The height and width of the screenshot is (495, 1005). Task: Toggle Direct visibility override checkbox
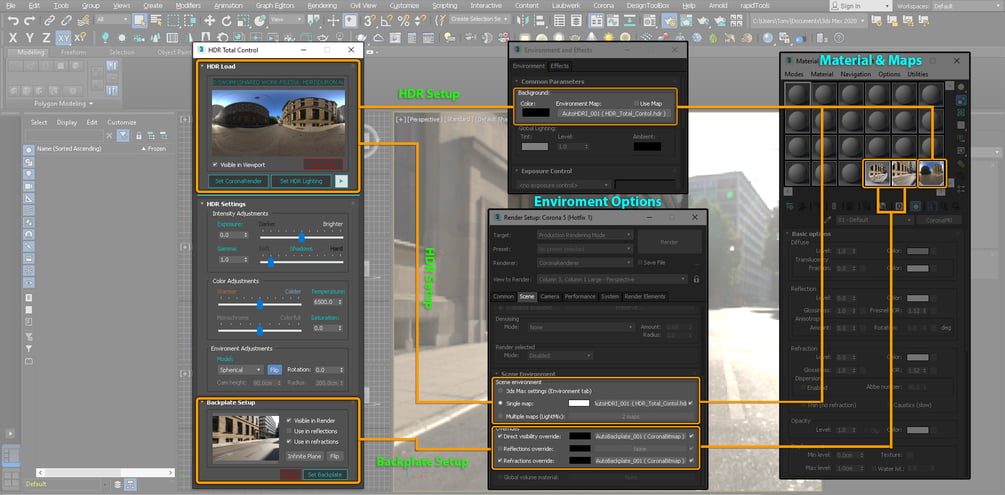pyautogui.click(x=500, y=436)
